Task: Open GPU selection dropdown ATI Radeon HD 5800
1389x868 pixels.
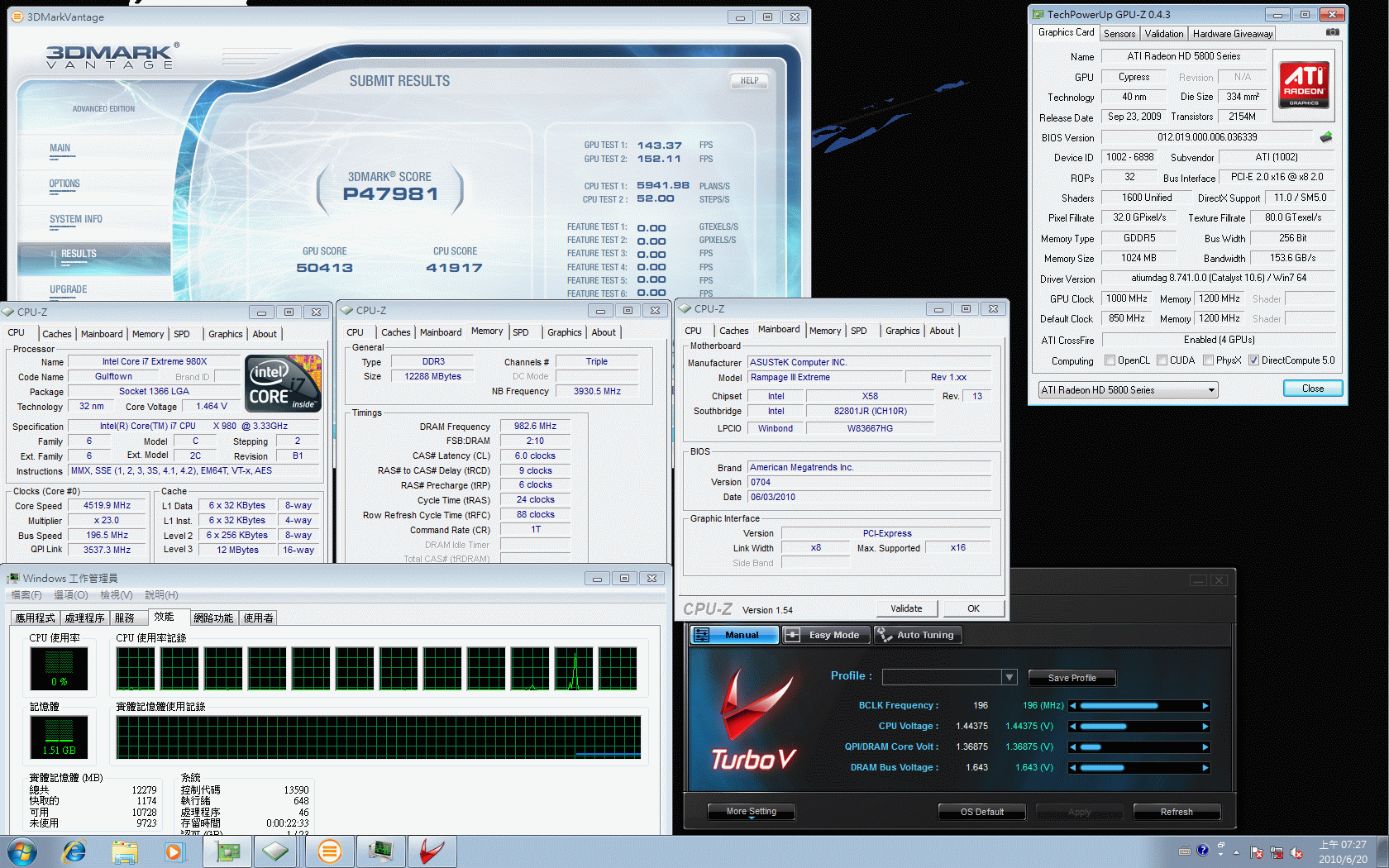Action: [x=1129, y=390]
